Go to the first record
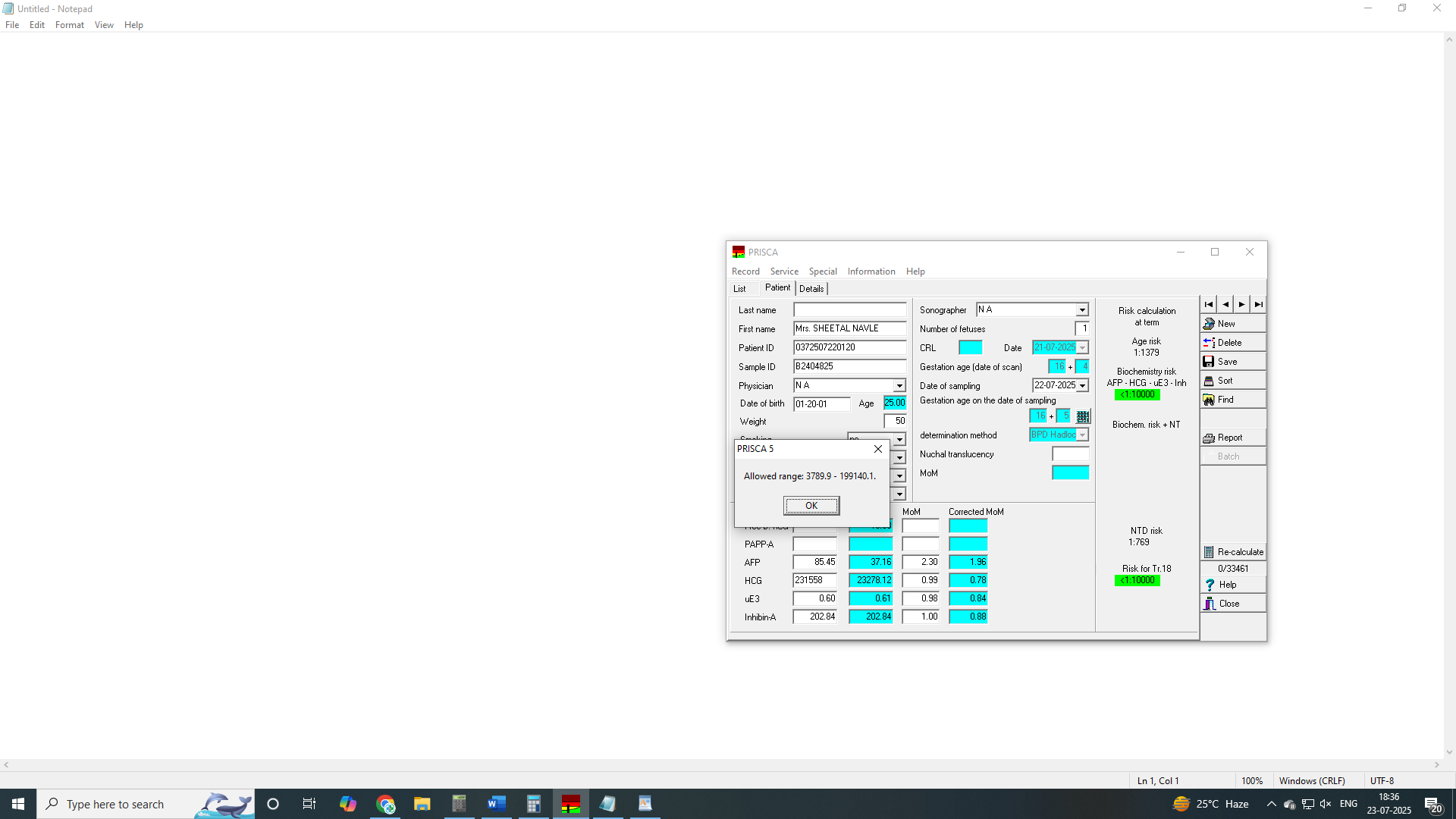 click(1209, 304)
